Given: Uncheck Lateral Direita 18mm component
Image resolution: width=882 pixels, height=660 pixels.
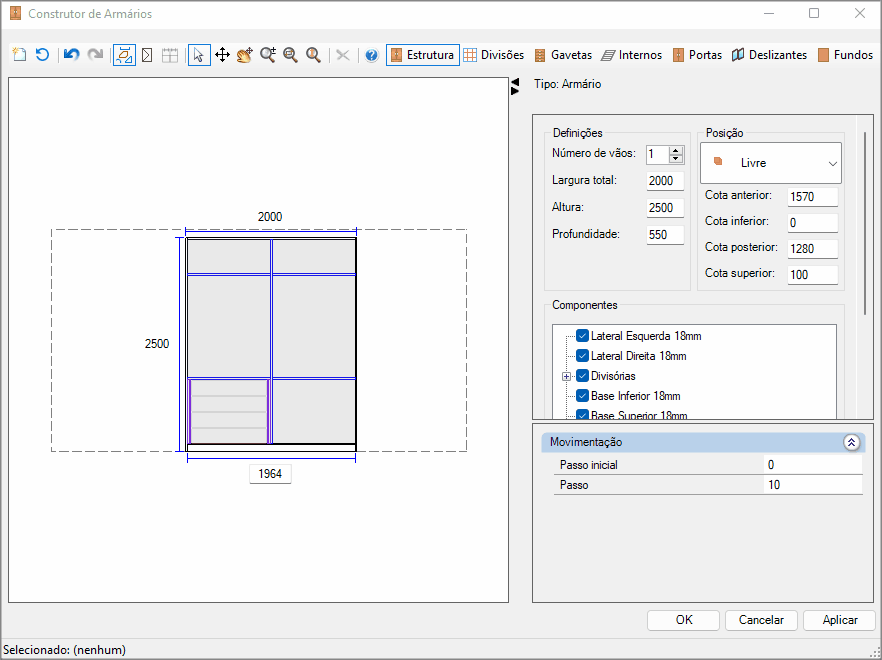Looking at the screenshot, I should (582, 356).
